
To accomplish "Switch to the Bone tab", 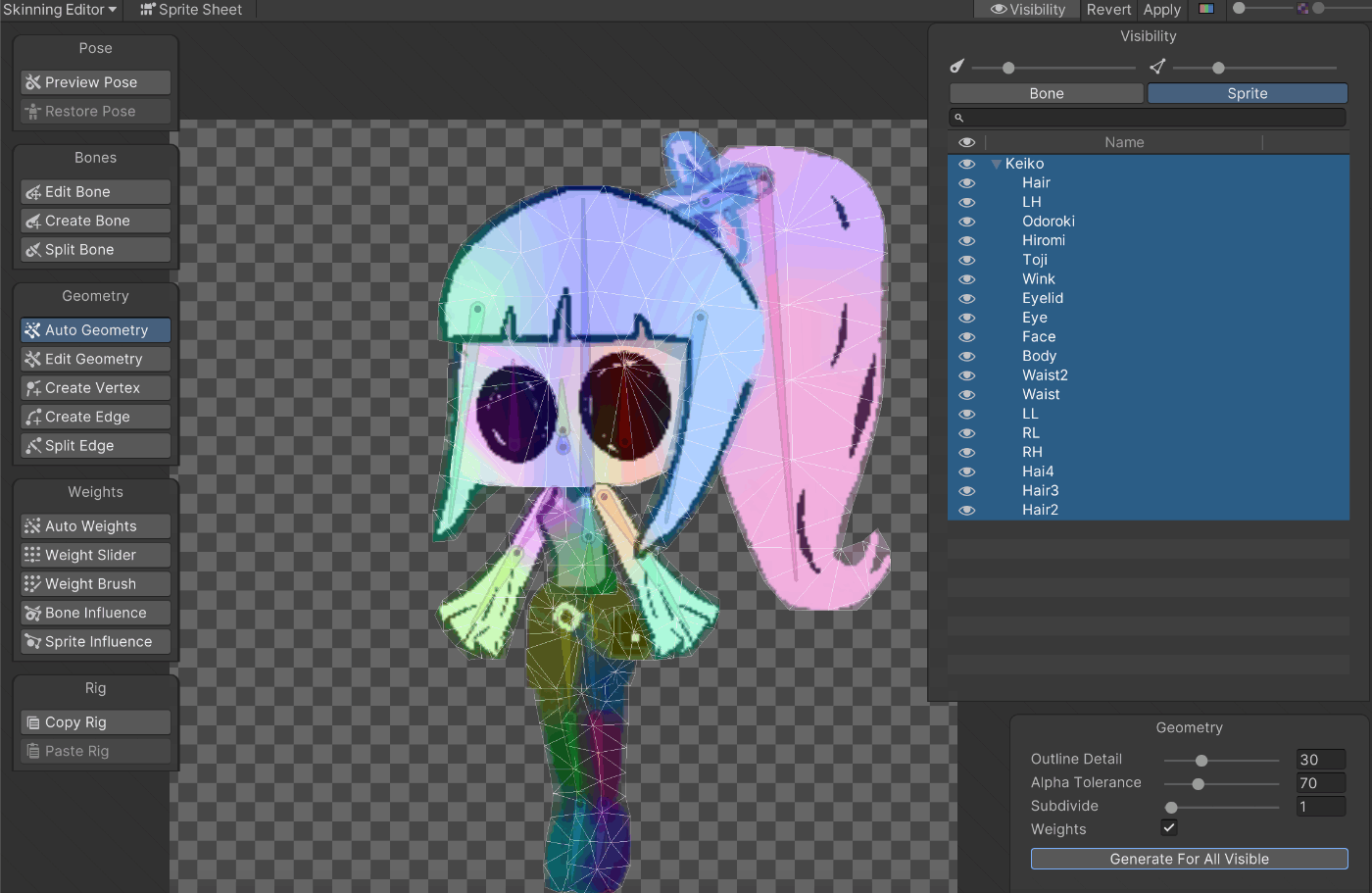I will [x=1046, y=94].
